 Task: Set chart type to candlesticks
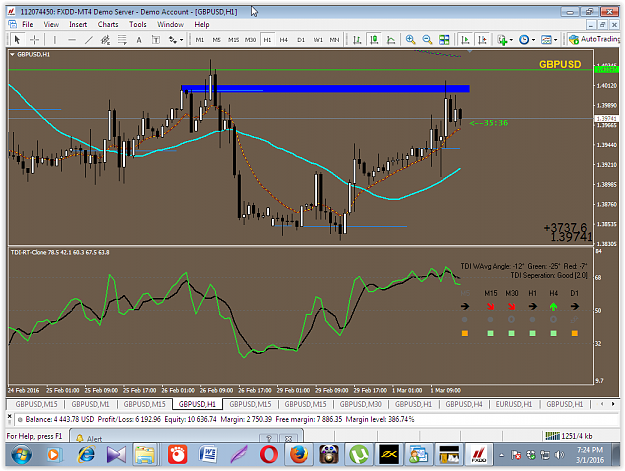click(374, 39)
